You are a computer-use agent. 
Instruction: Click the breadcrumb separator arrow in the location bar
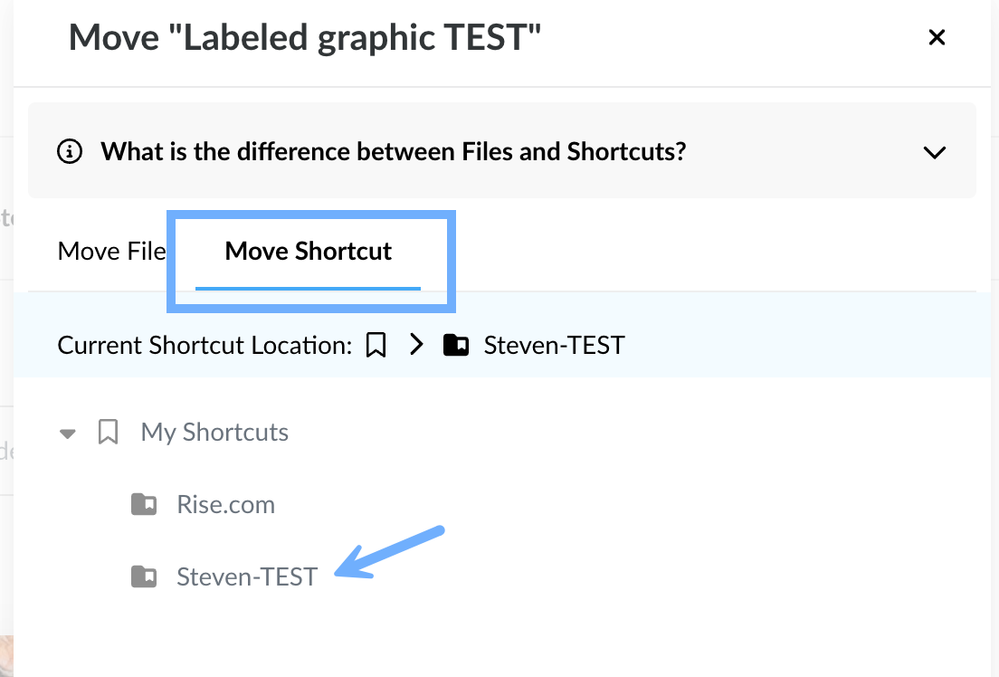416,346
